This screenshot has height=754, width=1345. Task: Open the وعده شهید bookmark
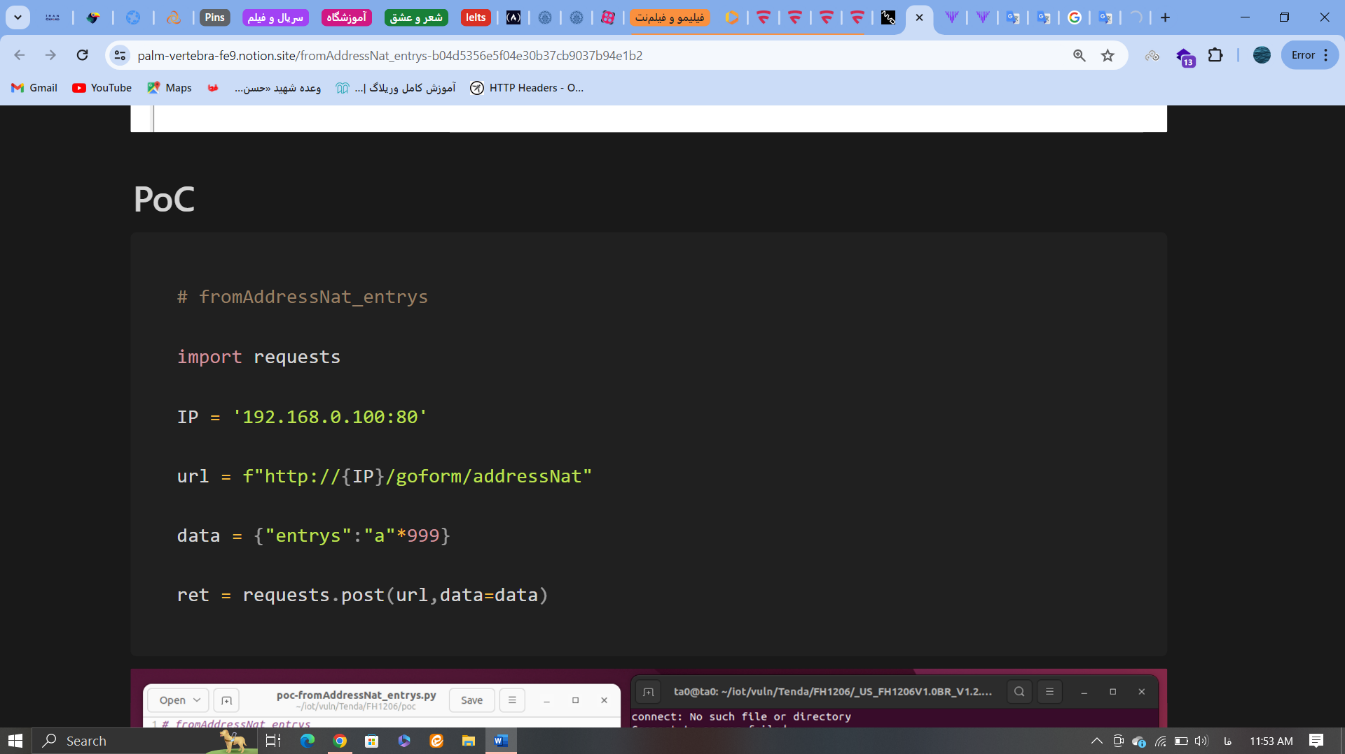(277, 88)
